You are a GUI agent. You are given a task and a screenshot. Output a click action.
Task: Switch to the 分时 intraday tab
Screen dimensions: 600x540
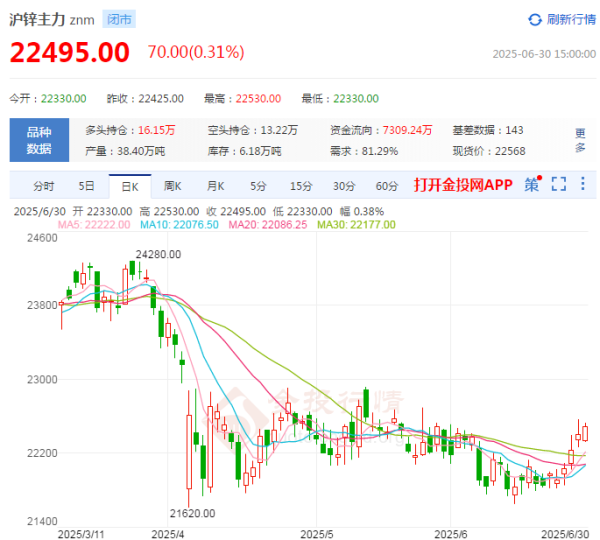point(44,186)
